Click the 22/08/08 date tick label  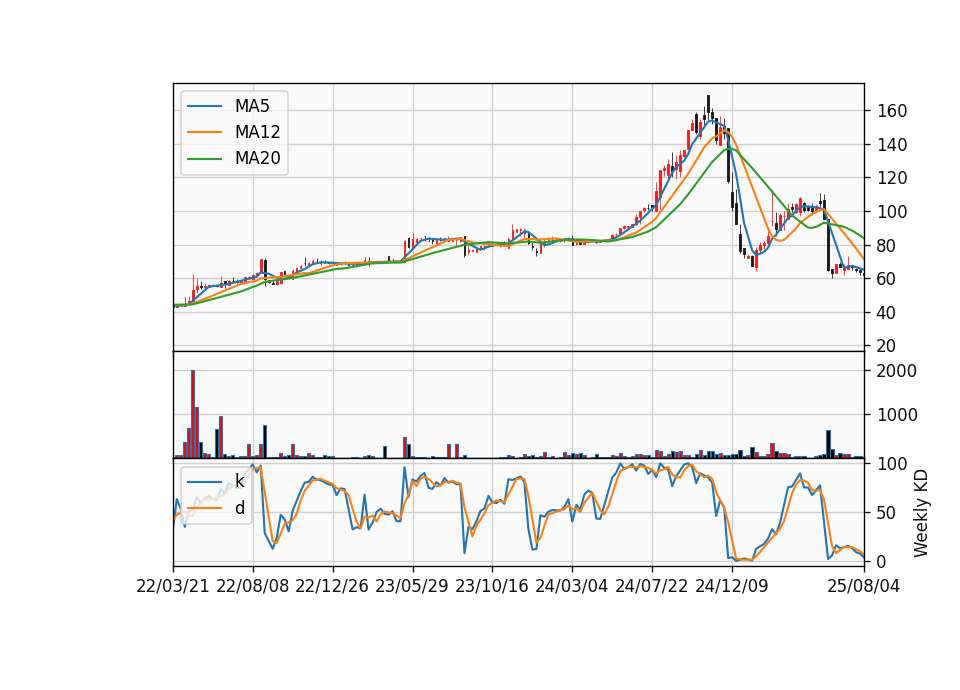(253, 586)
